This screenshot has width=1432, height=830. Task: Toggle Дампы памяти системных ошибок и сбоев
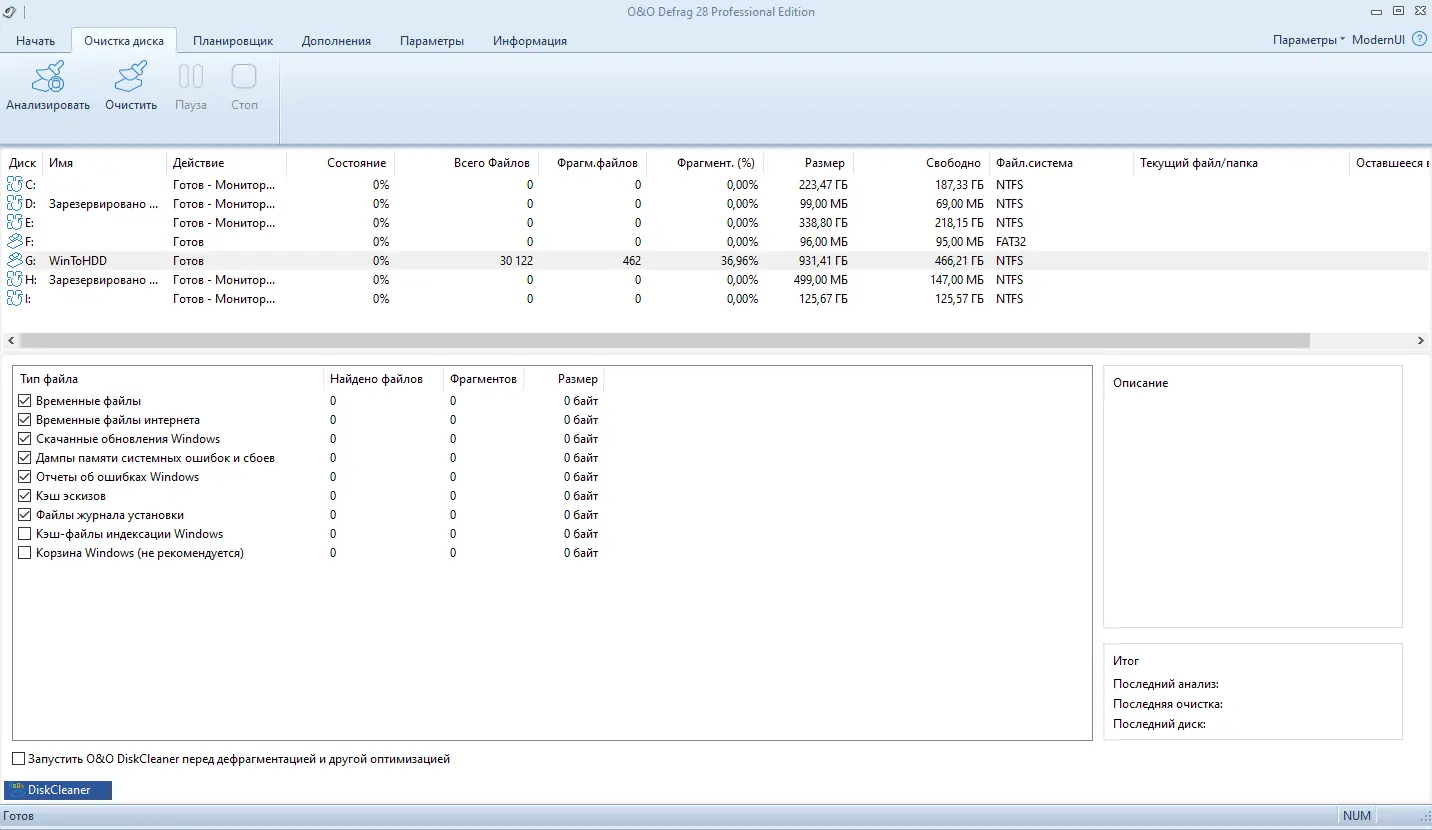click(25, 458)
